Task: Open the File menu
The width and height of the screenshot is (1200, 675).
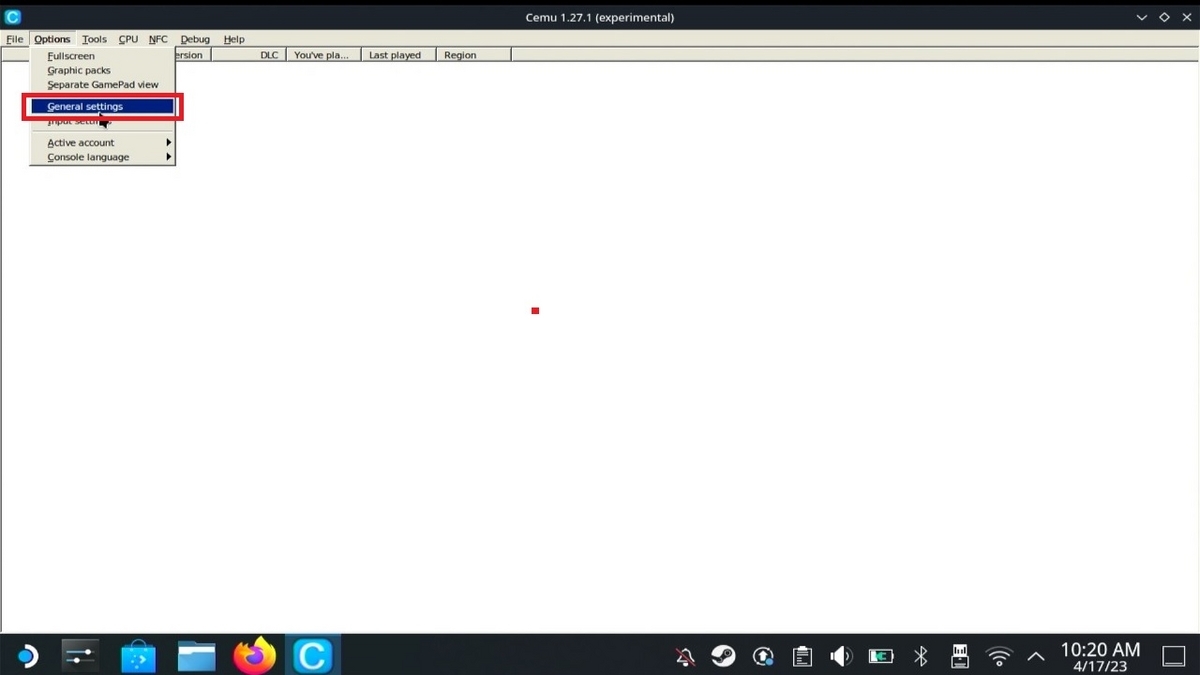Action: tap(14, 39)
